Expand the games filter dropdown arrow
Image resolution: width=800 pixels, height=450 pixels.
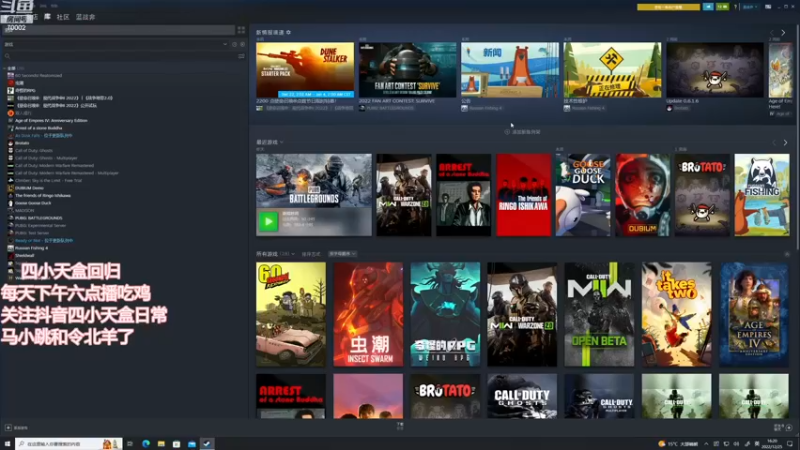[x=225, y=44]
